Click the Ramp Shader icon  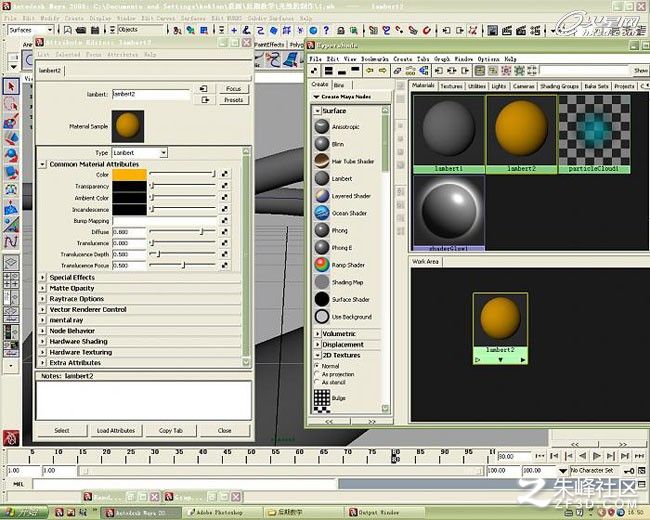322,265
